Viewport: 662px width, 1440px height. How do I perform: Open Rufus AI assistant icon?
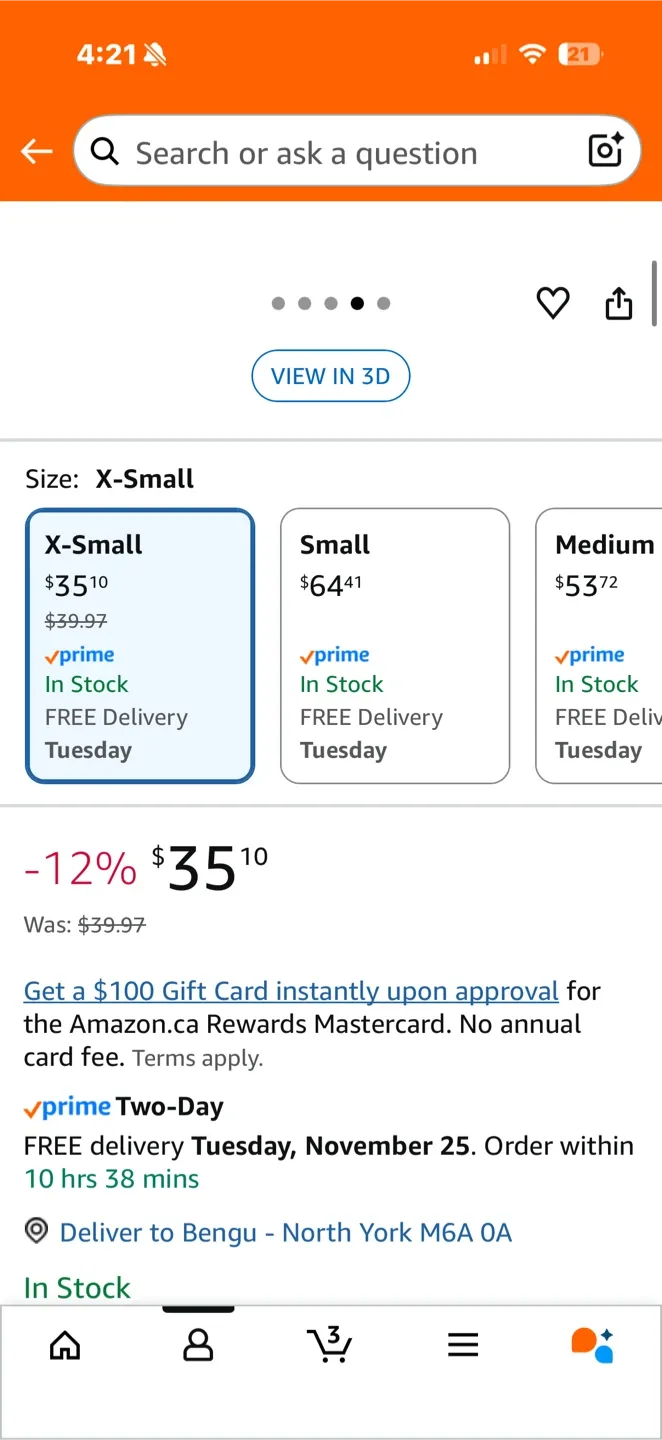[593, 1345]
